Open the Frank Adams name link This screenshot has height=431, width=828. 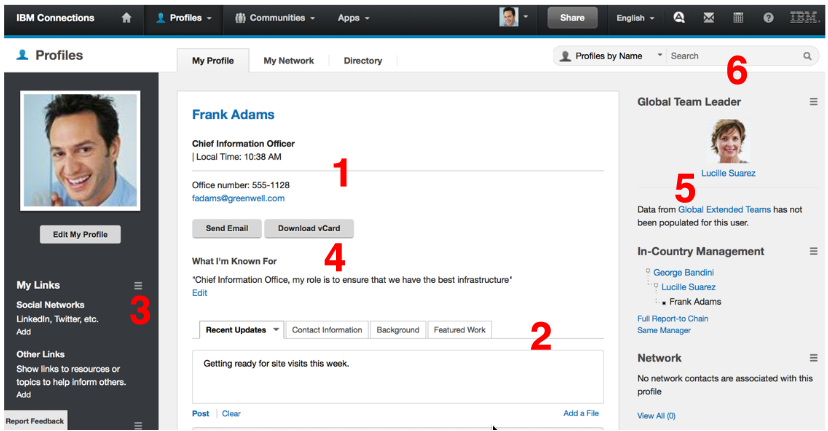(x=233, y=115)
